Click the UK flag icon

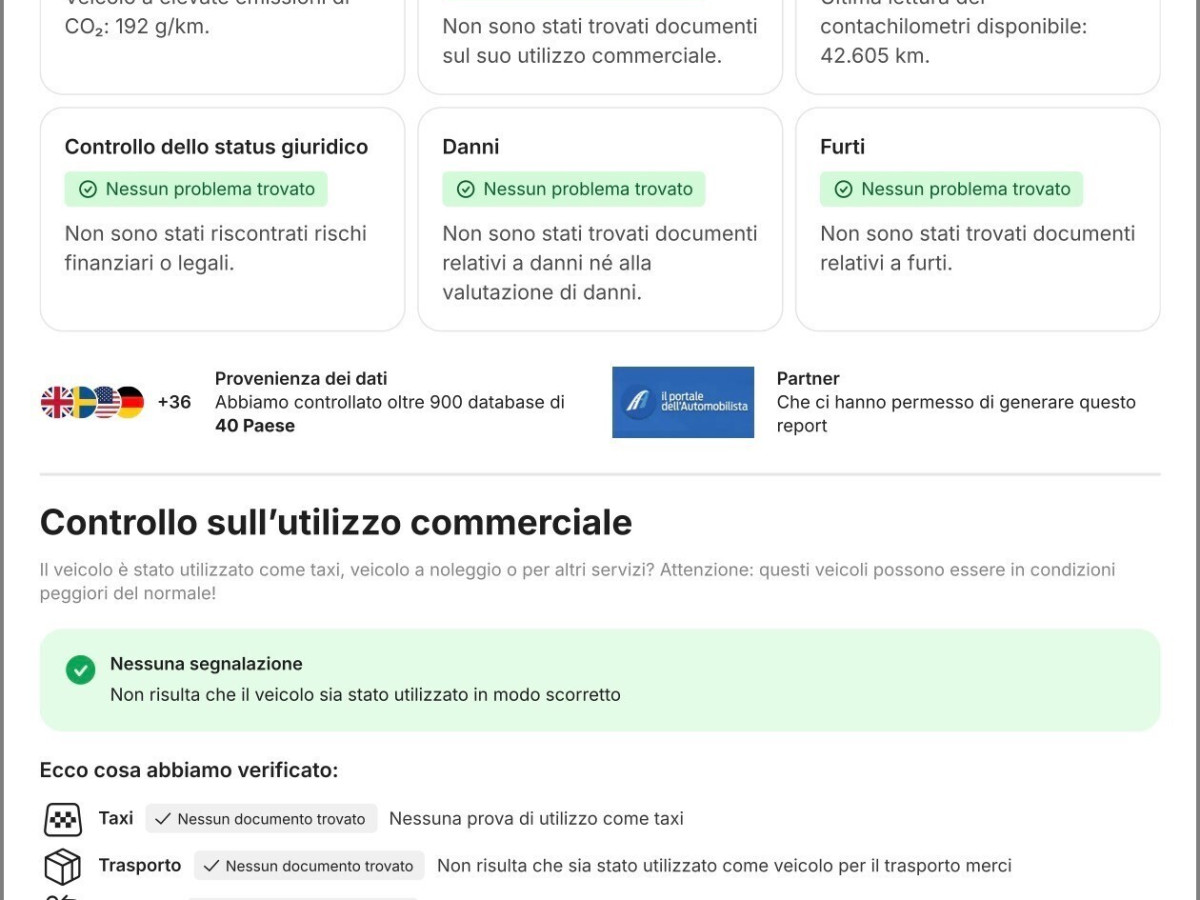[56, 402]
